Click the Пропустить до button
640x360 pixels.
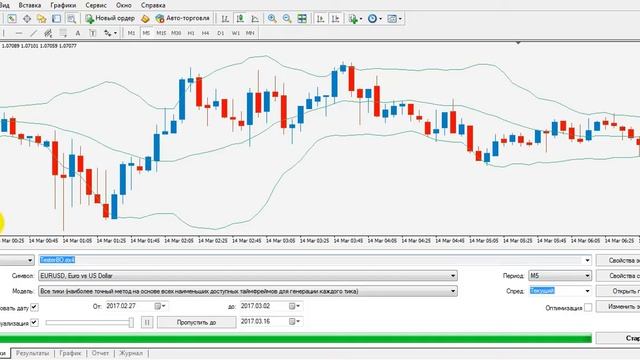point(196,322)
